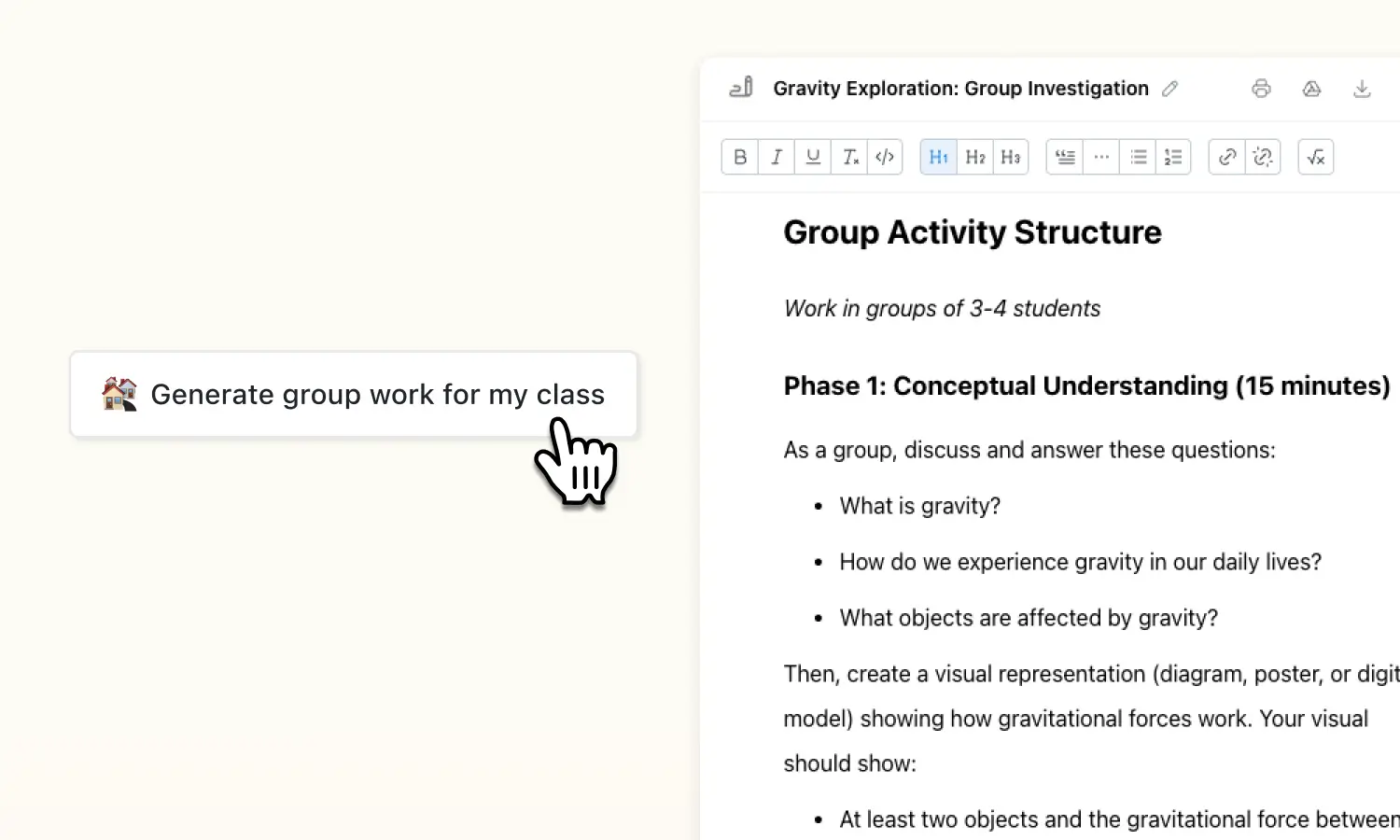The height and width of the screenshot is (840, 1400).
Task: Toggle bold formatting
Action: click(x=739, y=157)
